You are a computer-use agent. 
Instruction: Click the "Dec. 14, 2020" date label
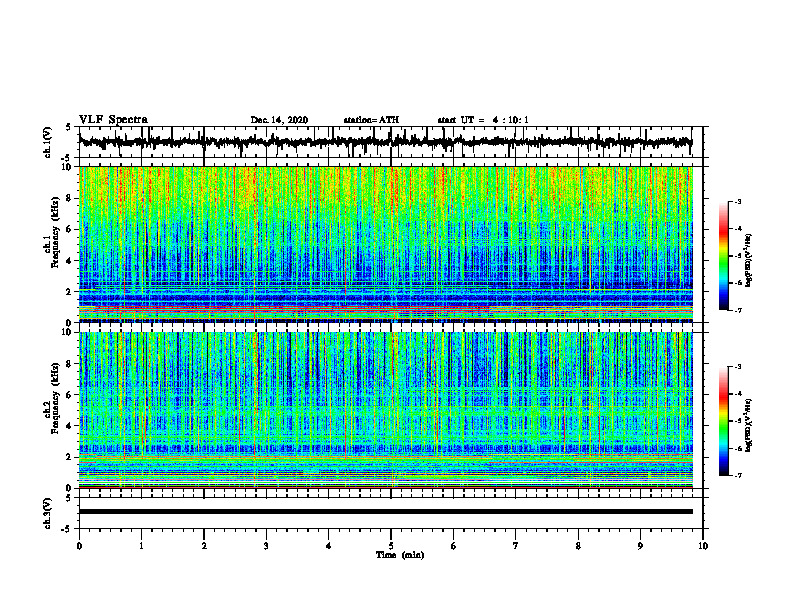279,120
